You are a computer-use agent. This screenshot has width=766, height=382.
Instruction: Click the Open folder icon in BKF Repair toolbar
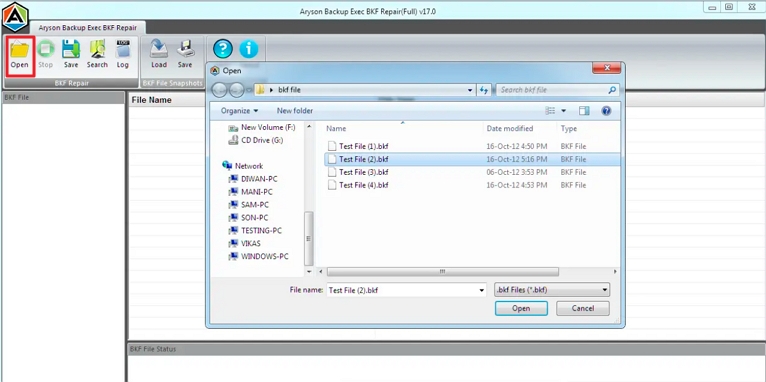point(20,55)
